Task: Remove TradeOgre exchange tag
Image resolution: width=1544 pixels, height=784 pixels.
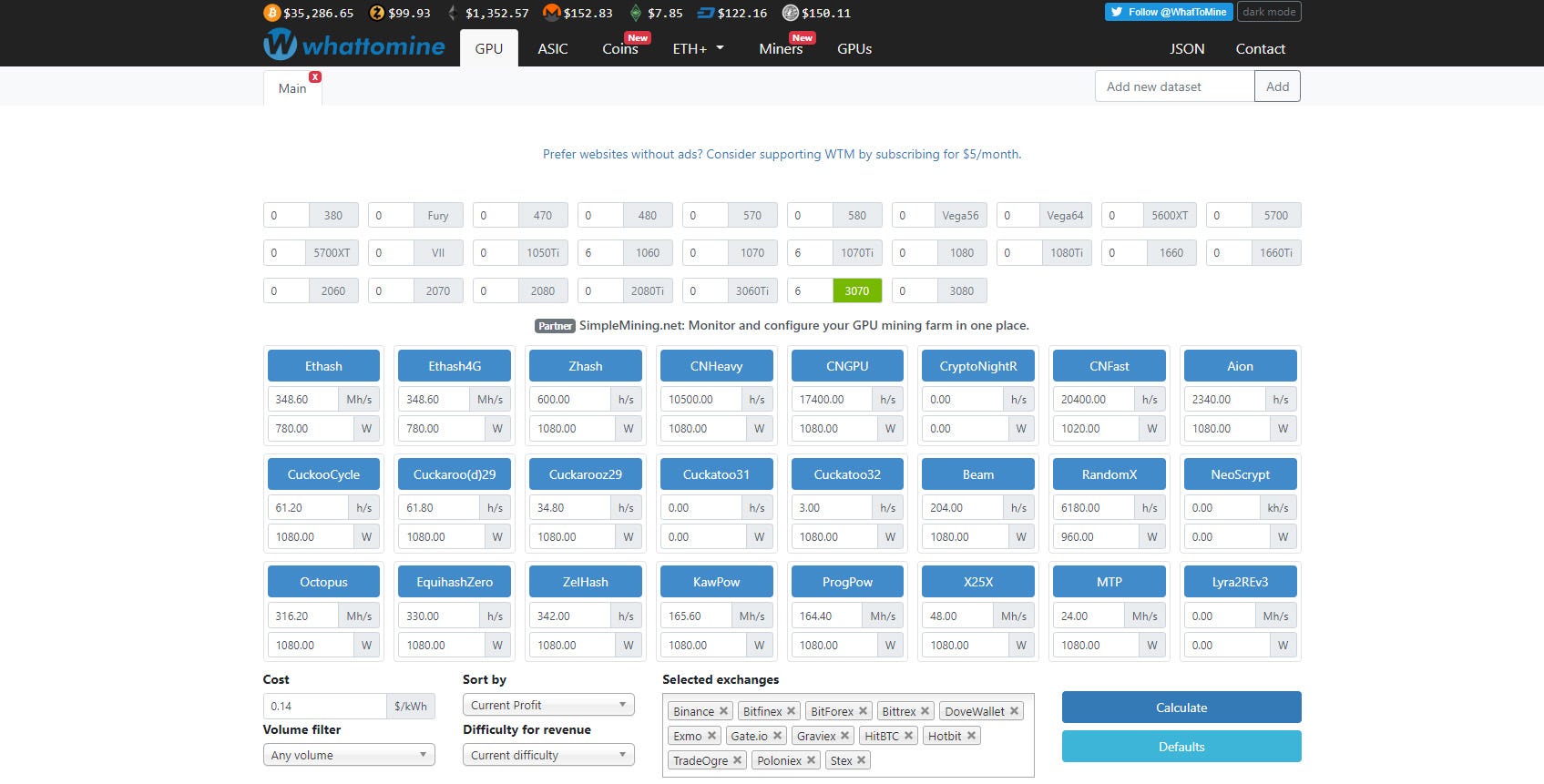Action: [x=737, y=760]
